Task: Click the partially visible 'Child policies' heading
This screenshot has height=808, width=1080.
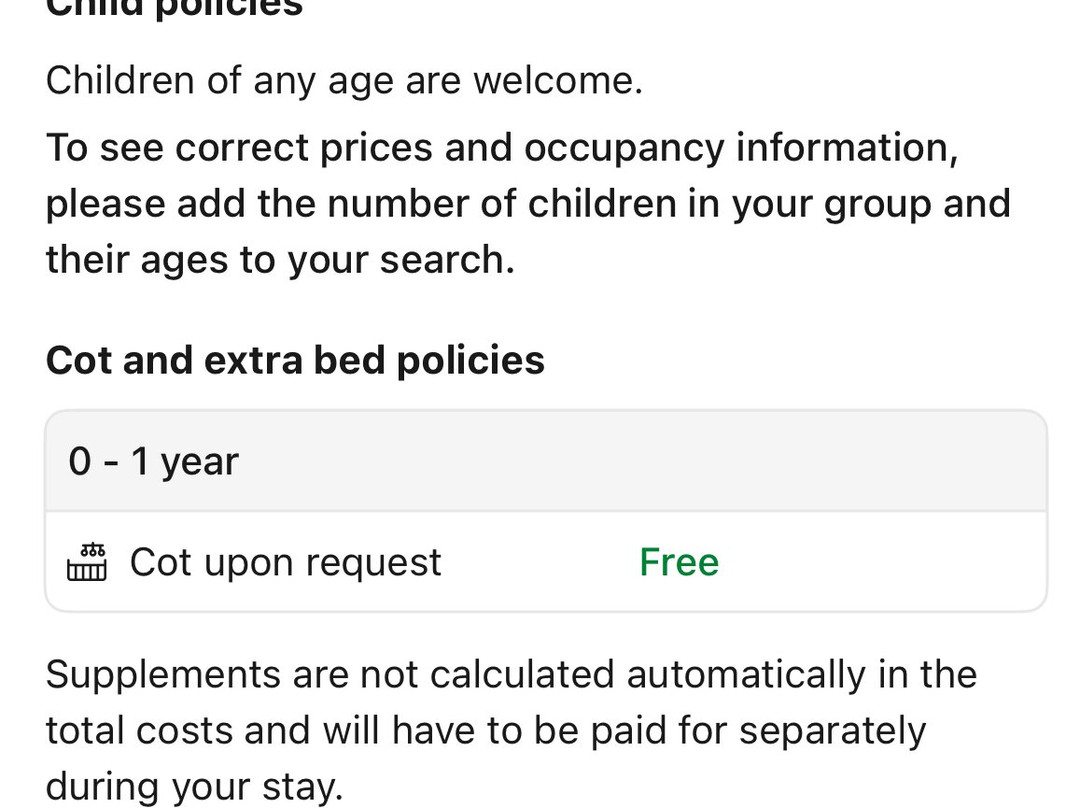Action: tap(174, 8)
